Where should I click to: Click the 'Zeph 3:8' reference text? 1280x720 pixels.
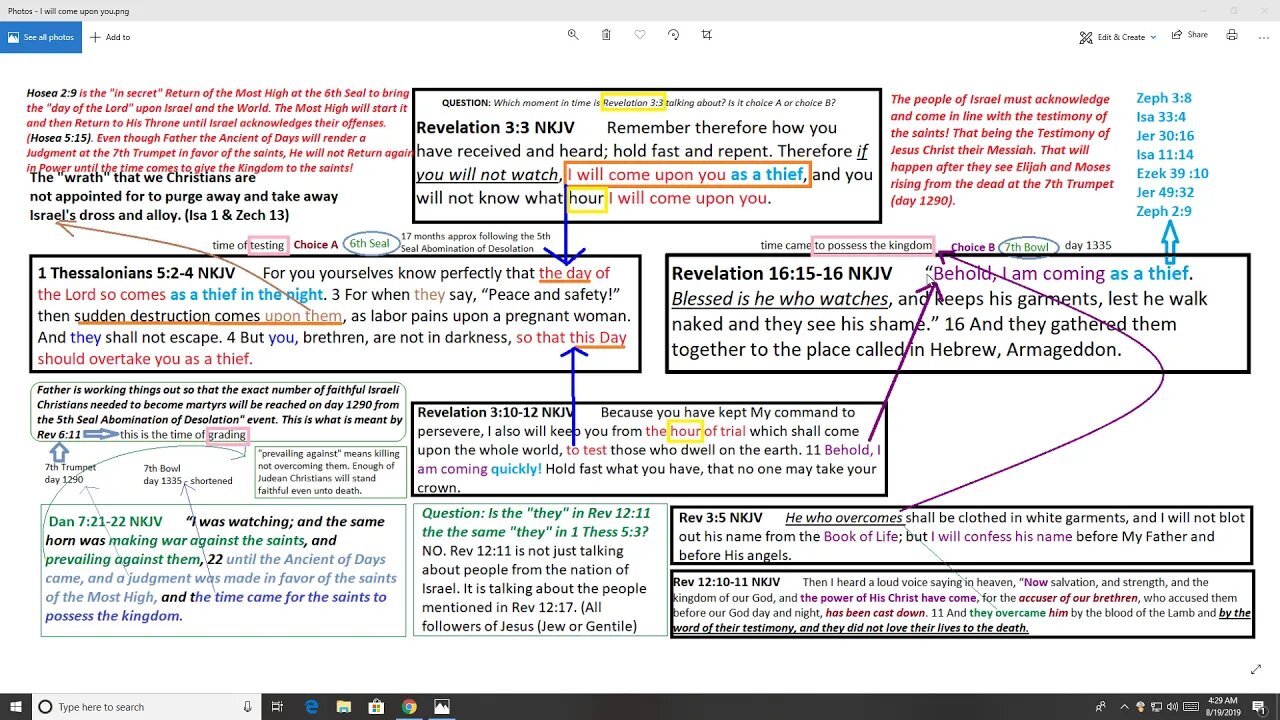[1163, 98]
